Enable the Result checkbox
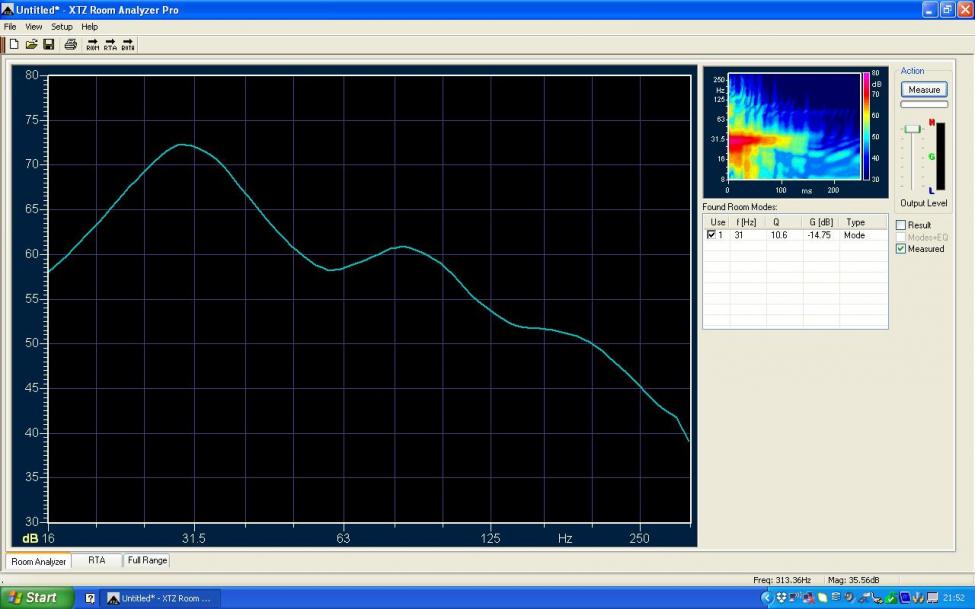The image size is (975, 609). point(901,225)
